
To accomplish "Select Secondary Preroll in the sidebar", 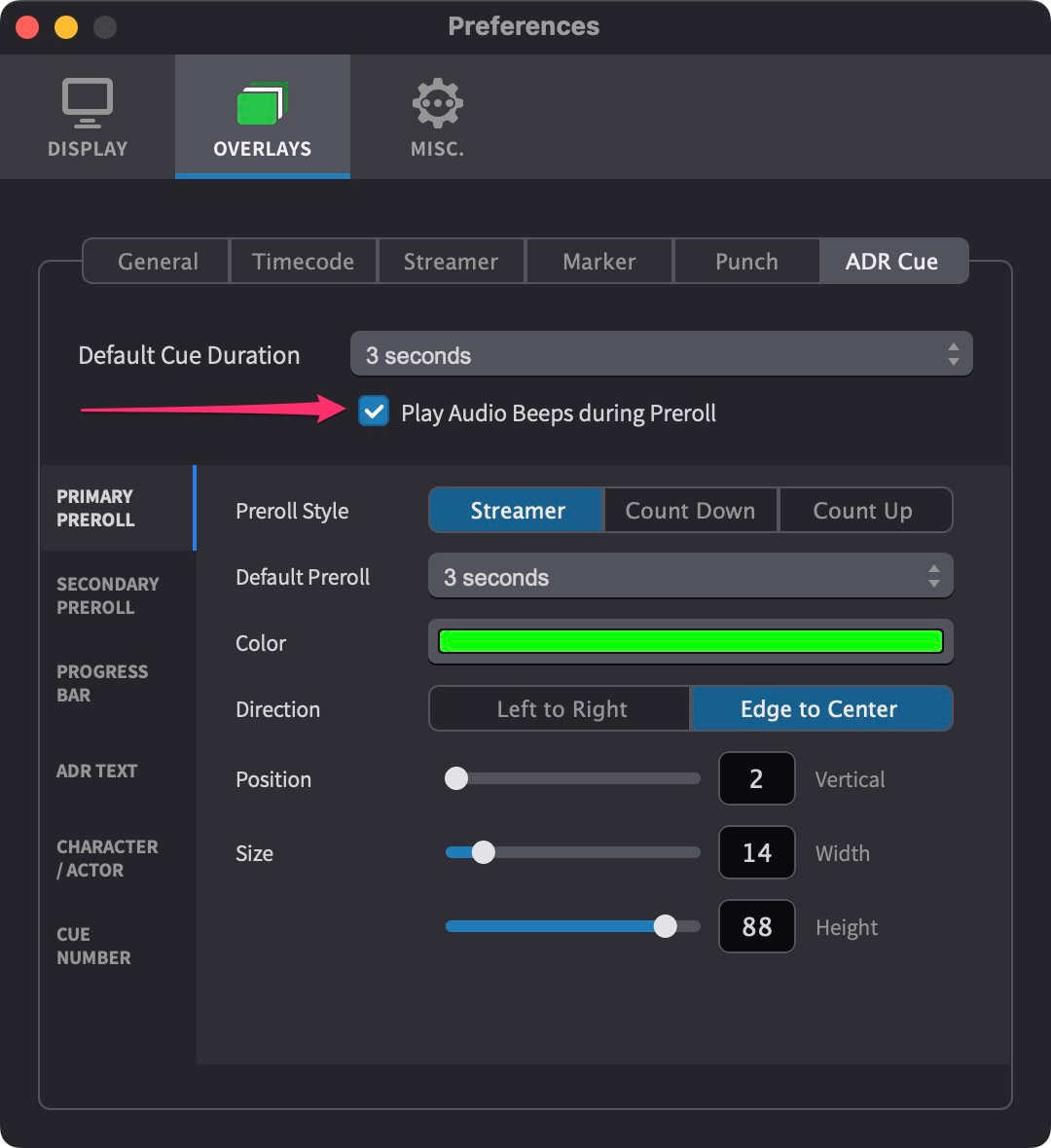I will 119,595.
